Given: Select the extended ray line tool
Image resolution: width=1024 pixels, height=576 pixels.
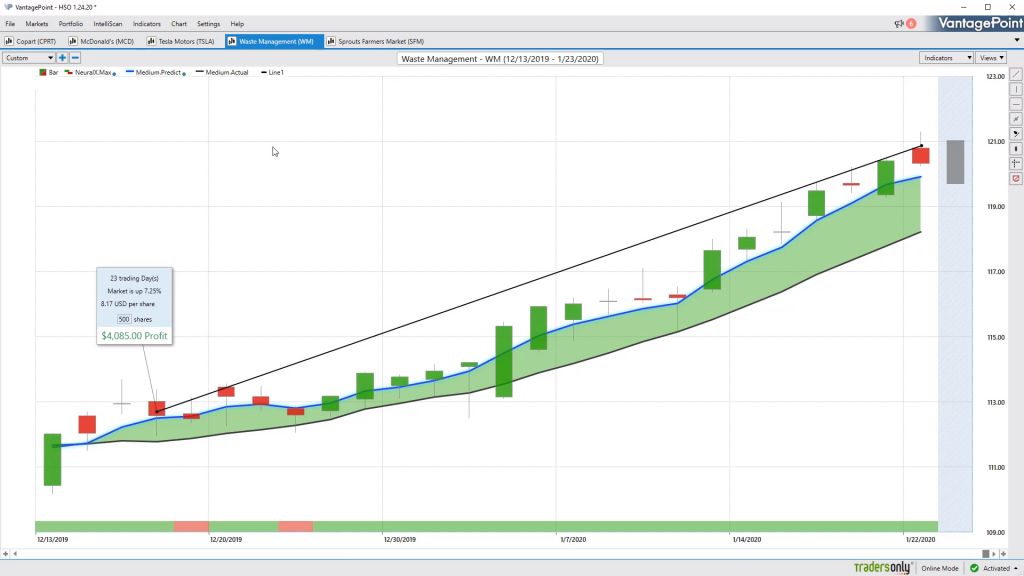Looking at the screenshot, I should 1016,119.
